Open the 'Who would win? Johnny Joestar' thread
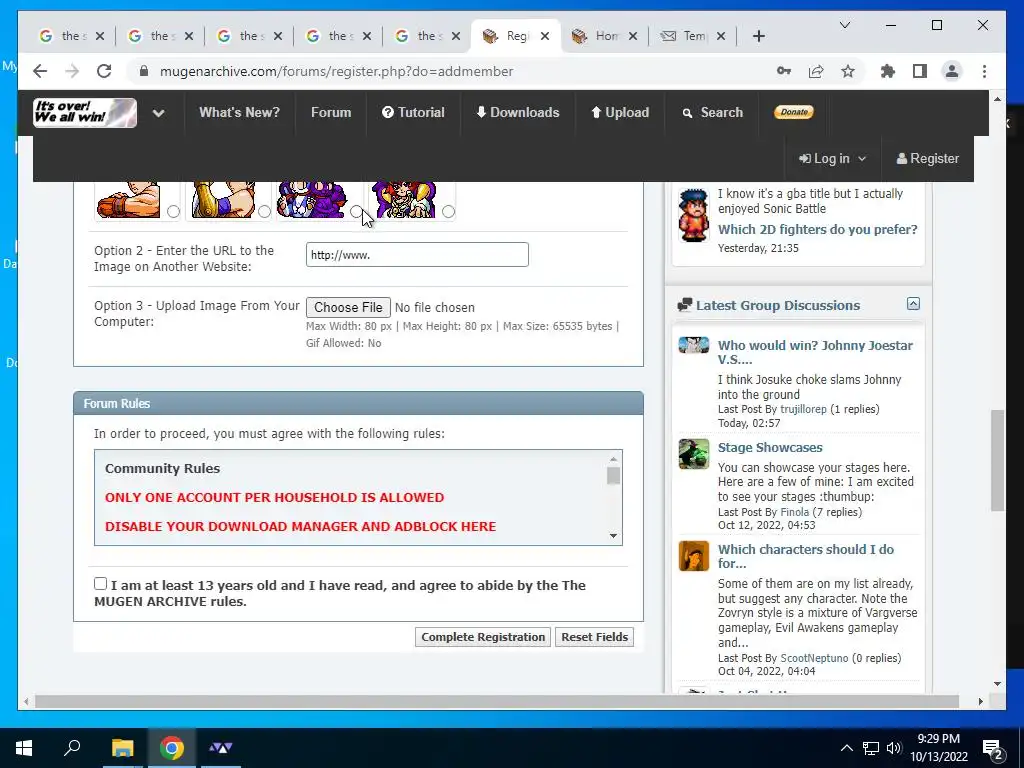 point(815,352)
